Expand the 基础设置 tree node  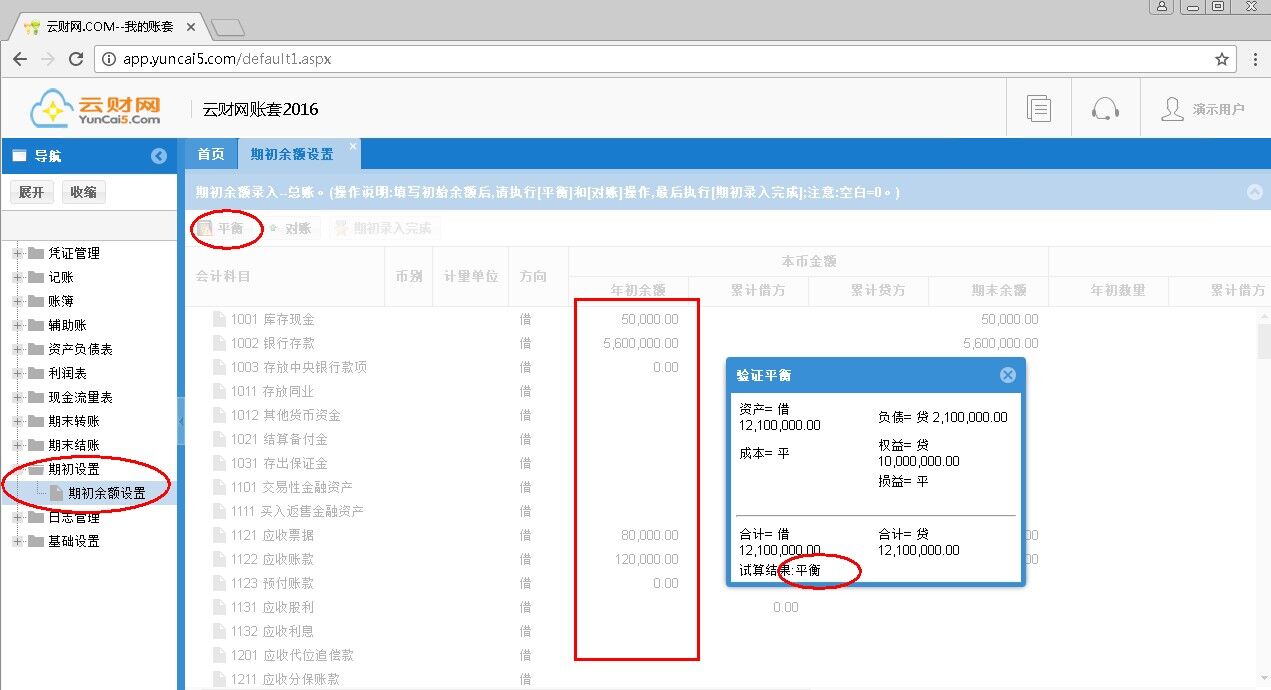[17, 541]
